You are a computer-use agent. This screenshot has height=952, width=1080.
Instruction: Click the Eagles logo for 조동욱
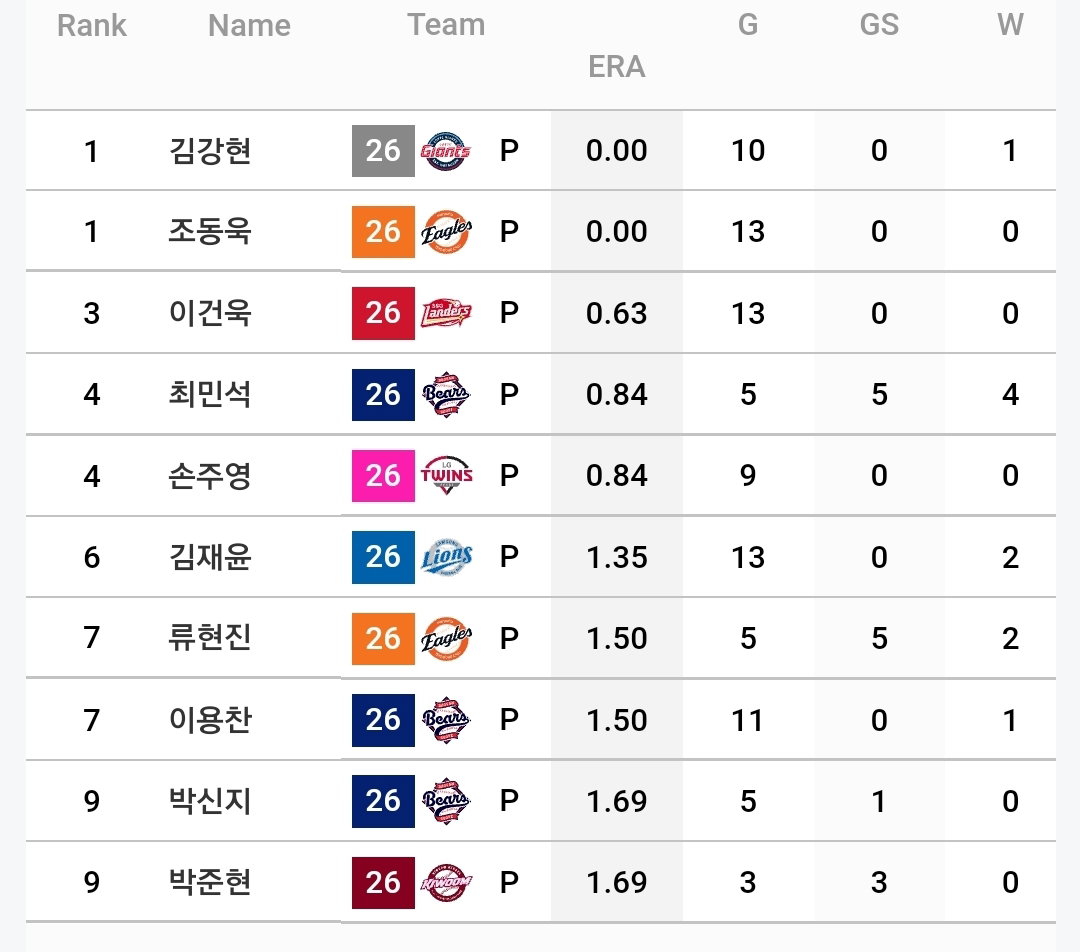point(446,231)
